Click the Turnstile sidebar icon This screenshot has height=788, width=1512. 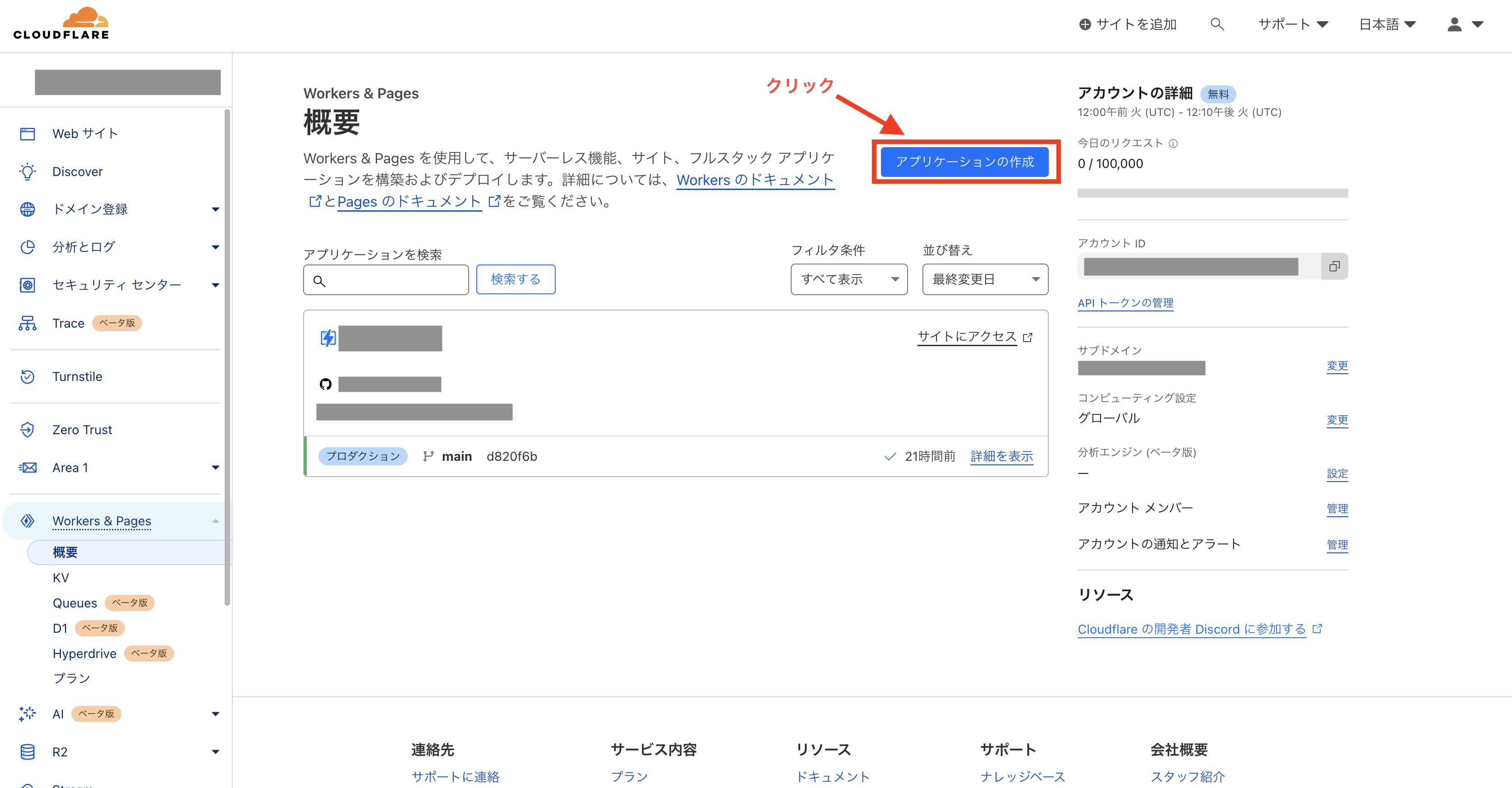pyautogui.click(x=28, y=376)
